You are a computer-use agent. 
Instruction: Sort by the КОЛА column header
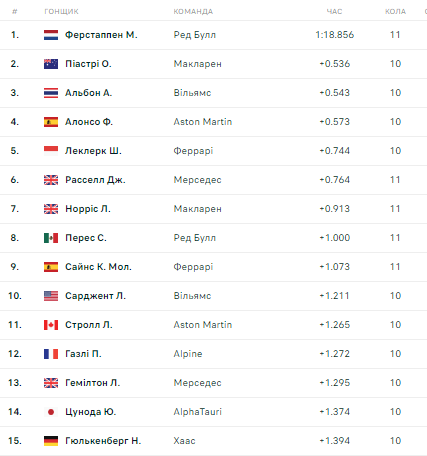(395, 12)
